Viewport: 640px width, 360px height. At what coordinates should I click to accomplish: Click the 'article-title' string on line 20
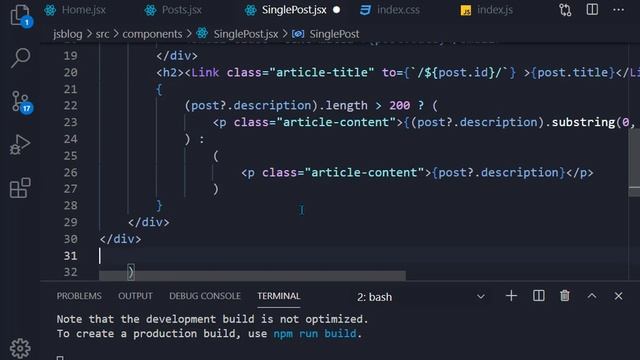(321, 72)
